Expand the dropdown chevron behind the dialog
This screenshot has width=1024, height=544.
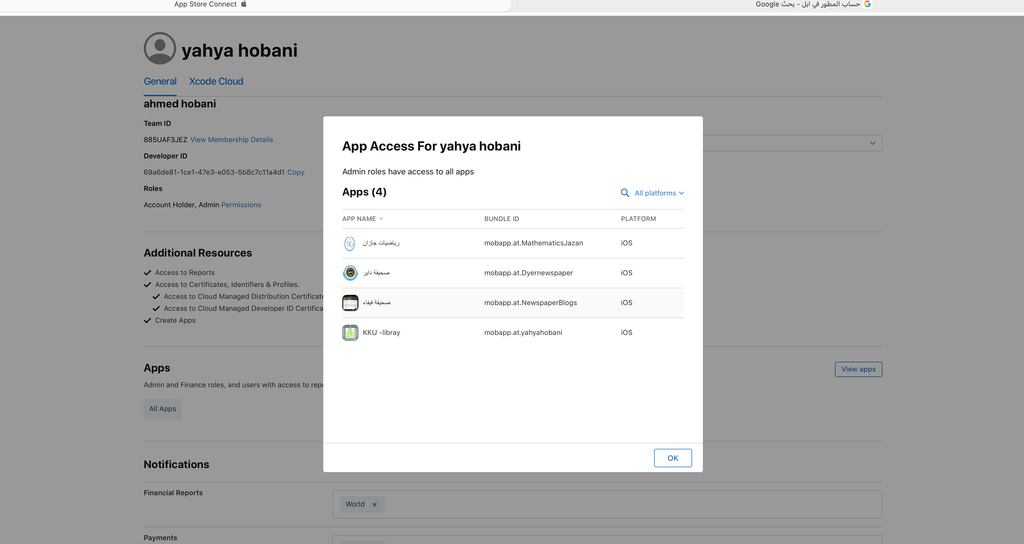point(872,143)
